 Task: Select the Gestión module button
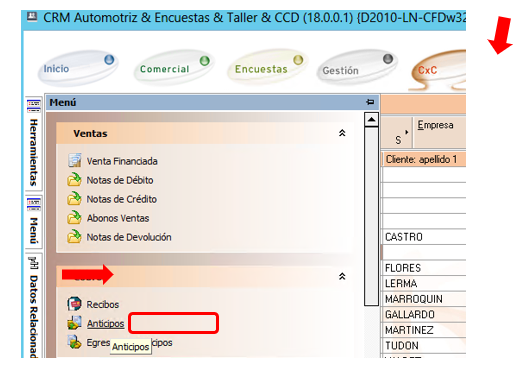click(356, 68)
